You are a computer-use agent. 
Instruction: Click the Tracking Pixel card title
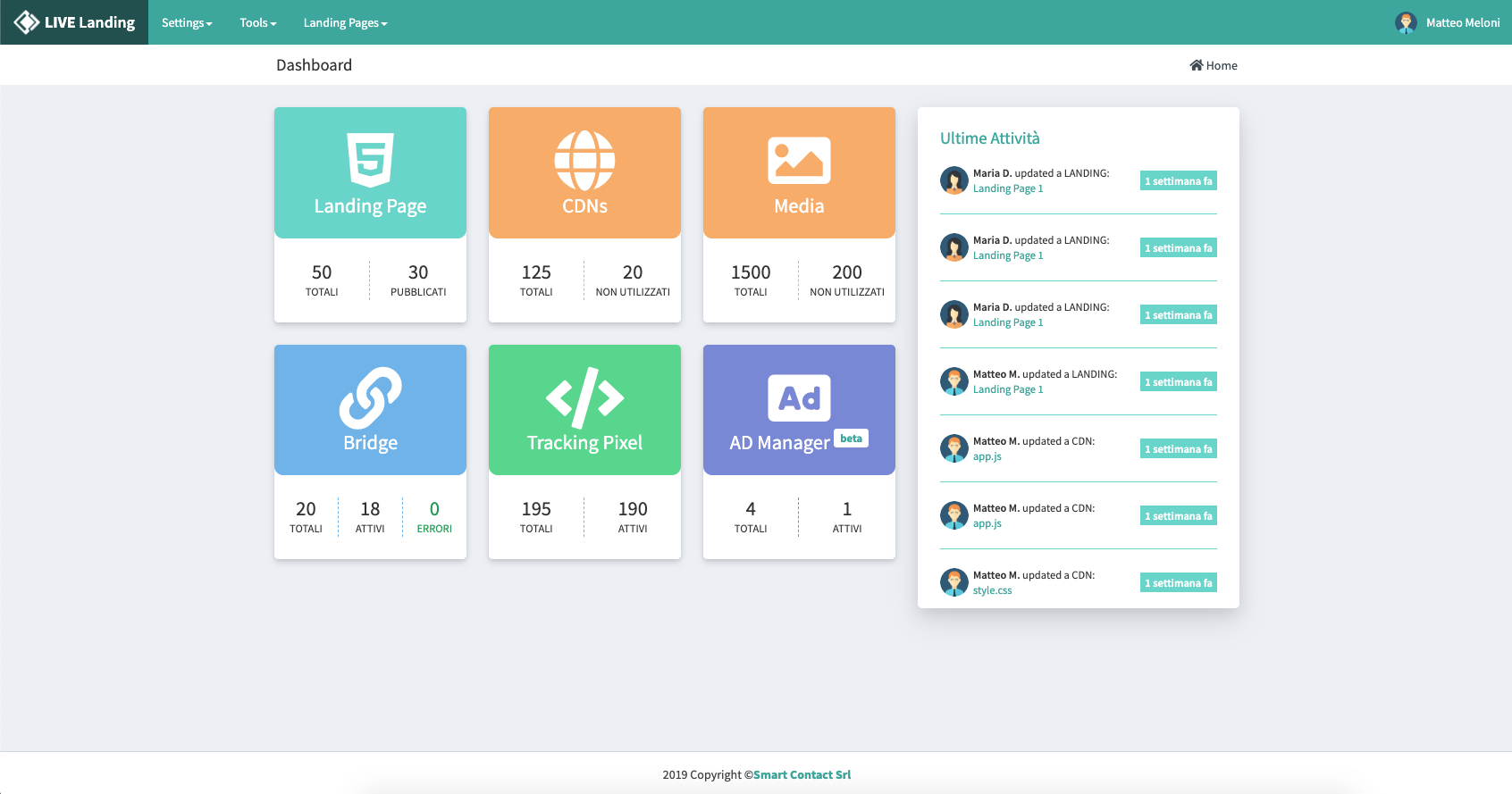click(584, 443)
